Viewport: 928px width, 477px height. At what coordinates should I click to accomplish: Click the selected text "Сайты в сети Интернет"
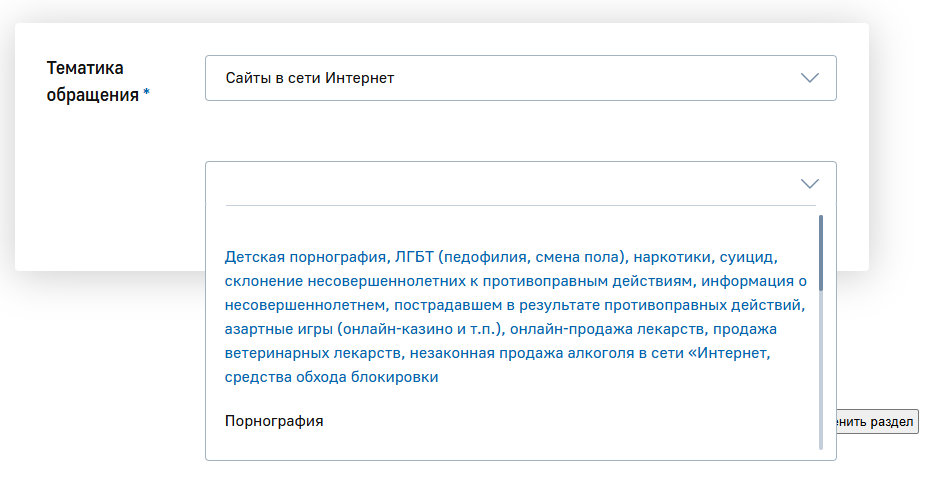310,78
